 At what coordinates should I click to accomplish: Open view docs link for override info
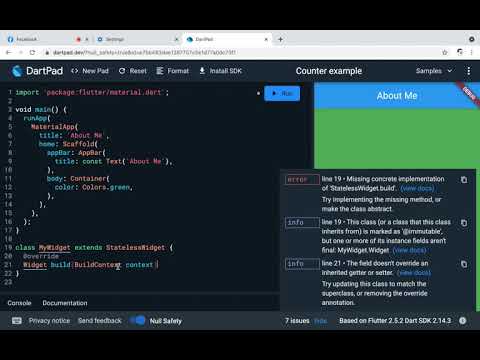[x=414, y=273]
